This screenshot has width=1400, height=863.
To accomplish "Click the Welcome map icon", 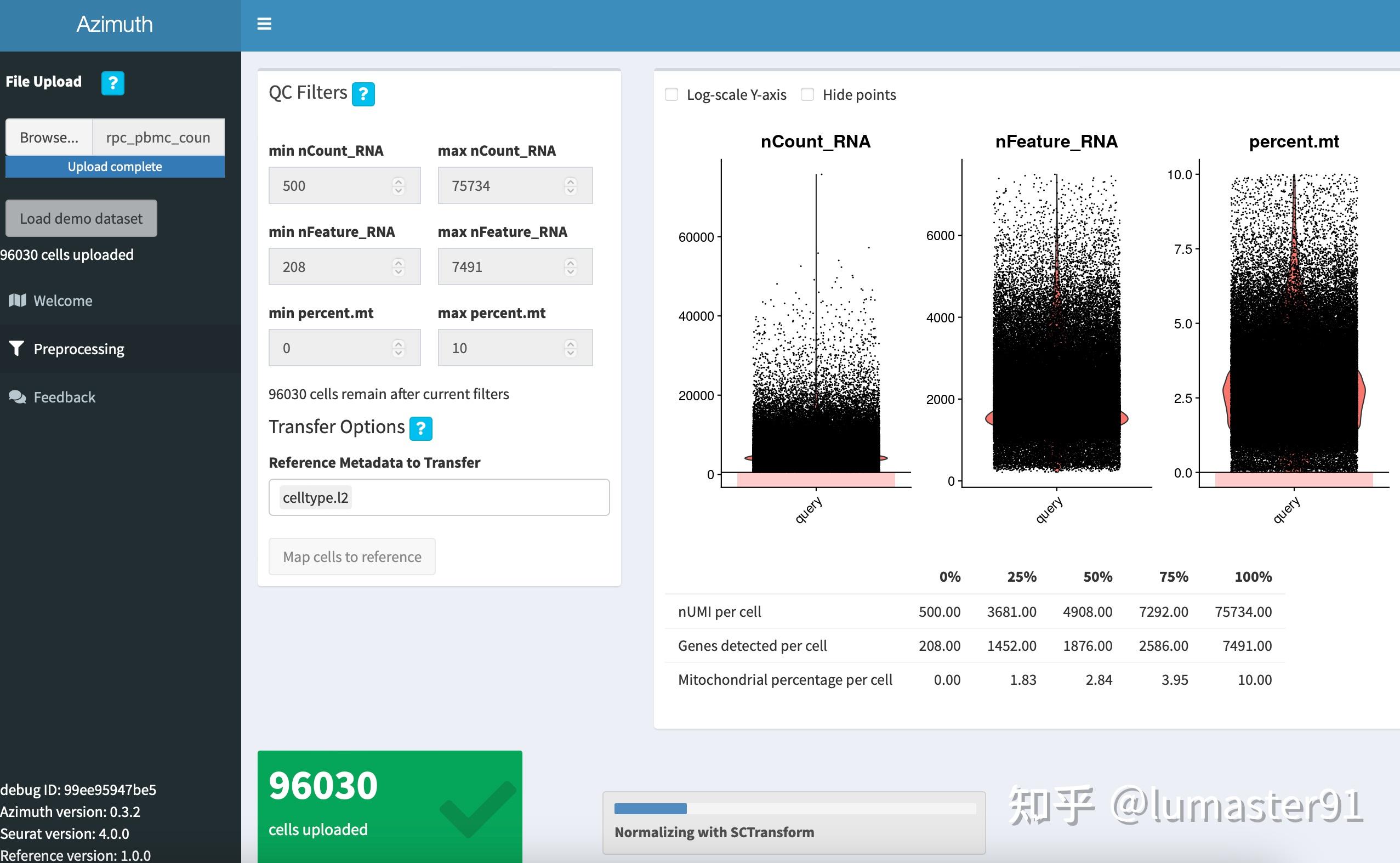I will (17, 300).
